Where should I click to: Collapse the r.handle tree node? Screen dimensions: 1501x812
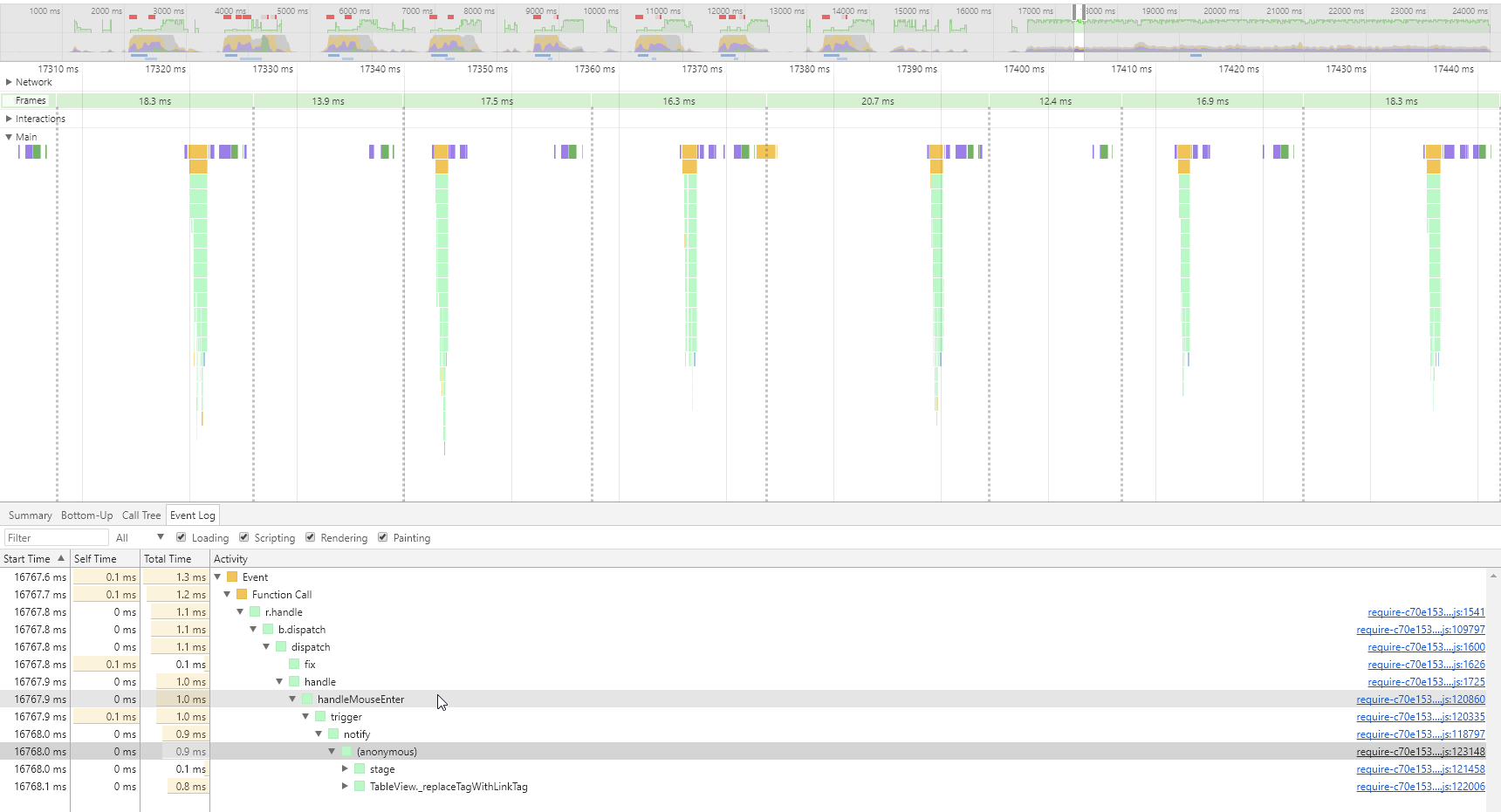click(240, 612)
